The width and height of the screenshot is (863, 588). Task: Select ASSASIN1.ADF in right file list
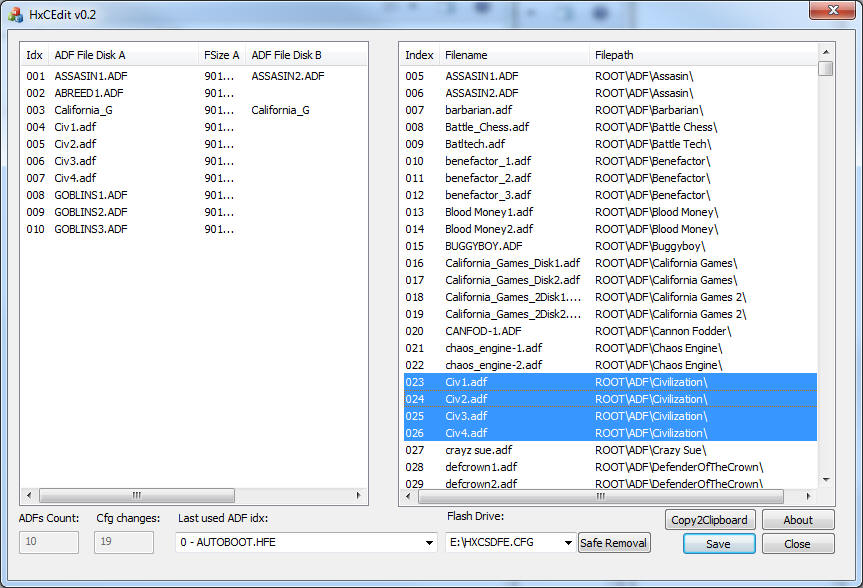tap(482, 76)
